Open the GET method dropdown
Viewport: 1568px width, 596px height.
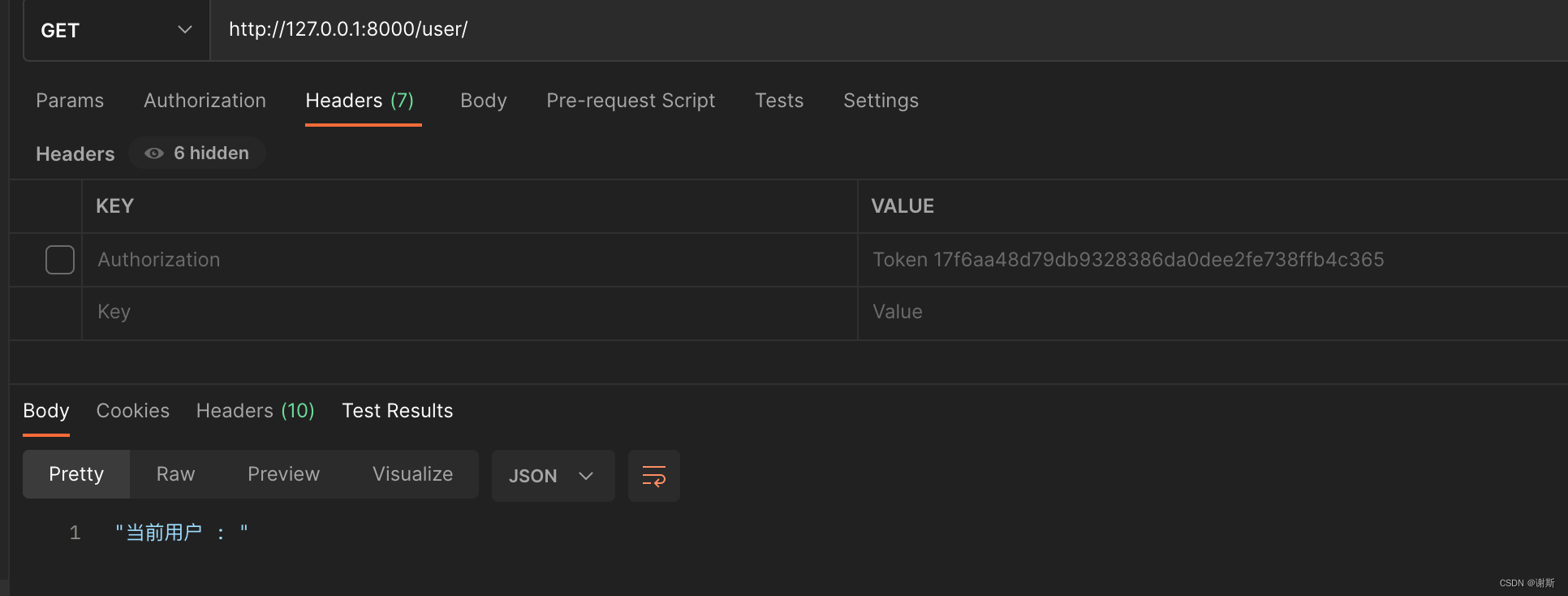[117, 31]
